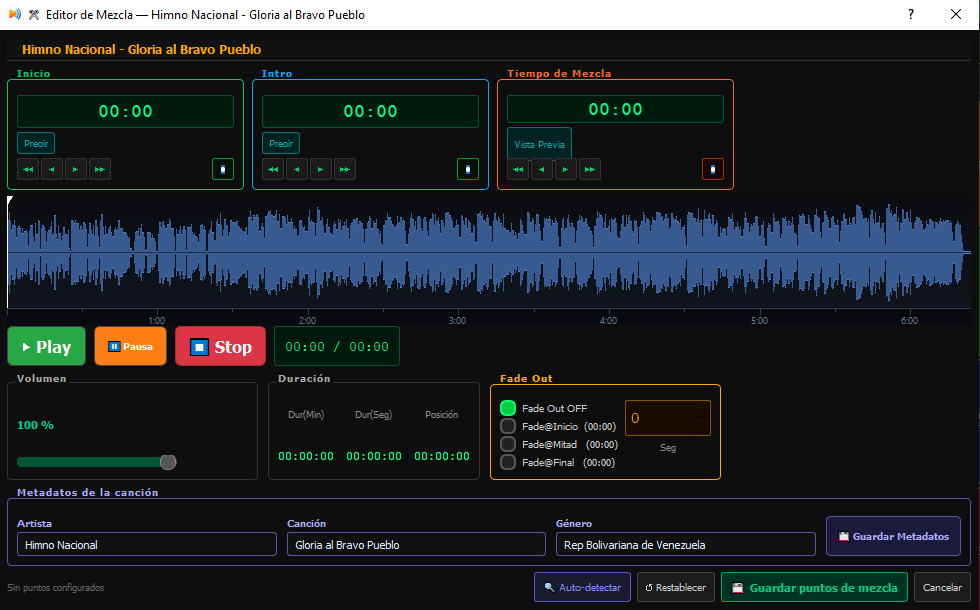The image size is (980, 610).
Task: Step forward one notch in Inicio panel
Action: (x=76, y=169)
